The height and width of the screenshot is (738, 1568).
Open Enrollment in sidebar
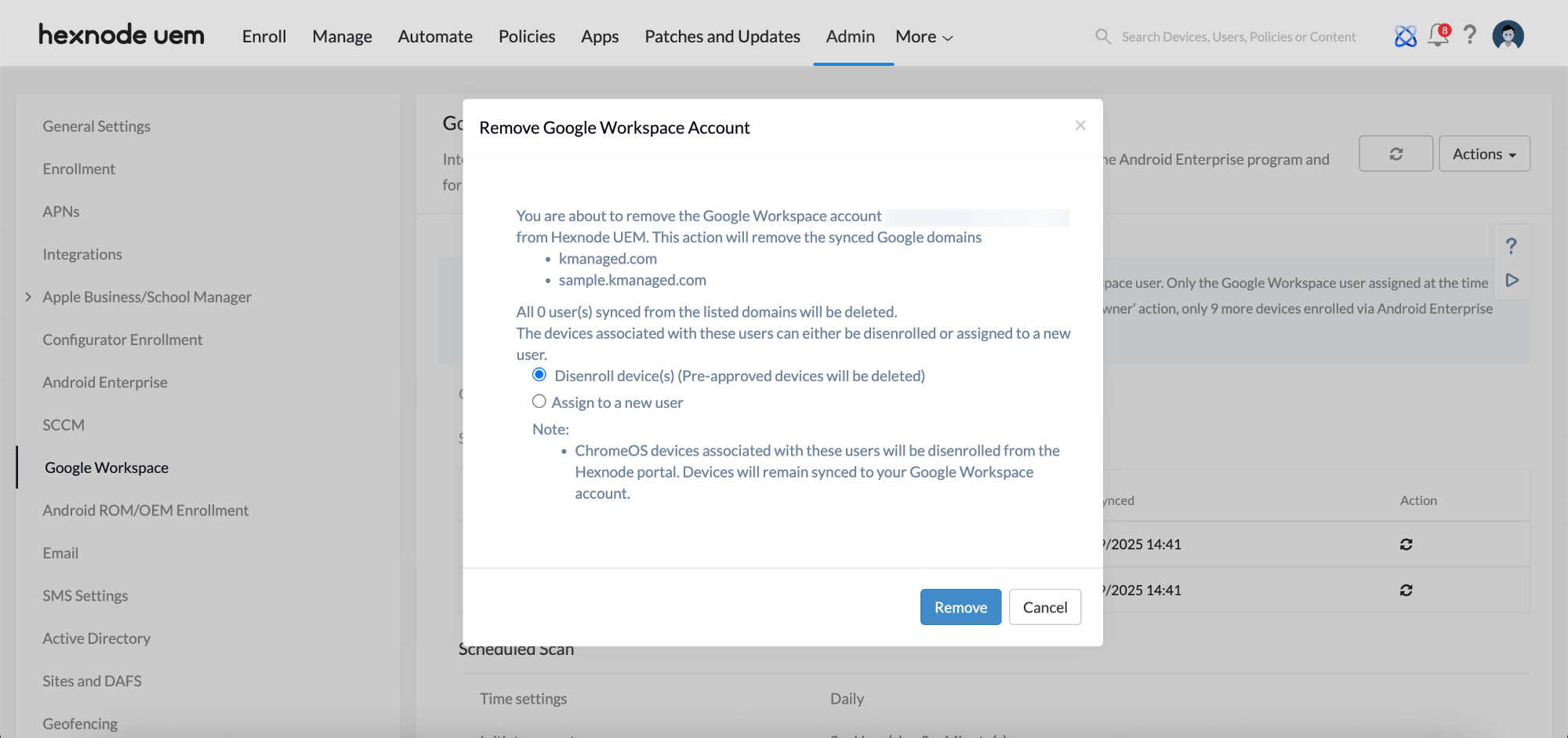pyautogui.click(x=78, y=169)
